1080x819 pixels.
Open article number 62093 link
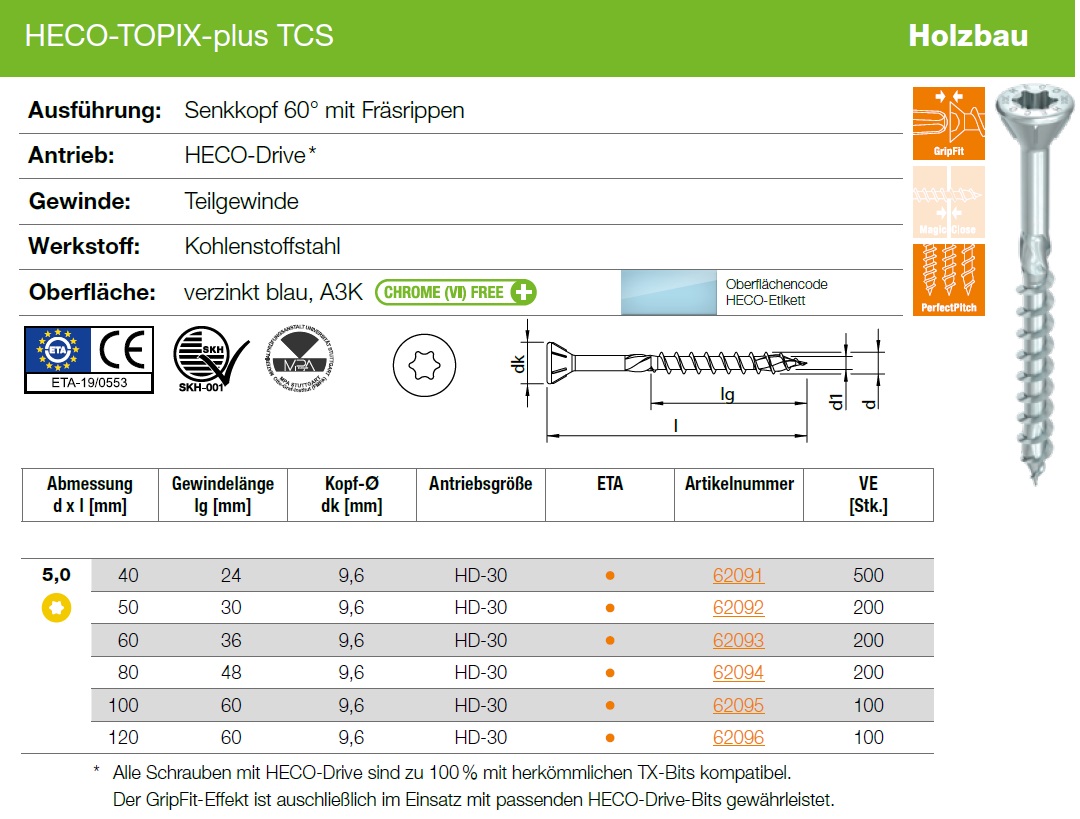[x=738, y=641]
